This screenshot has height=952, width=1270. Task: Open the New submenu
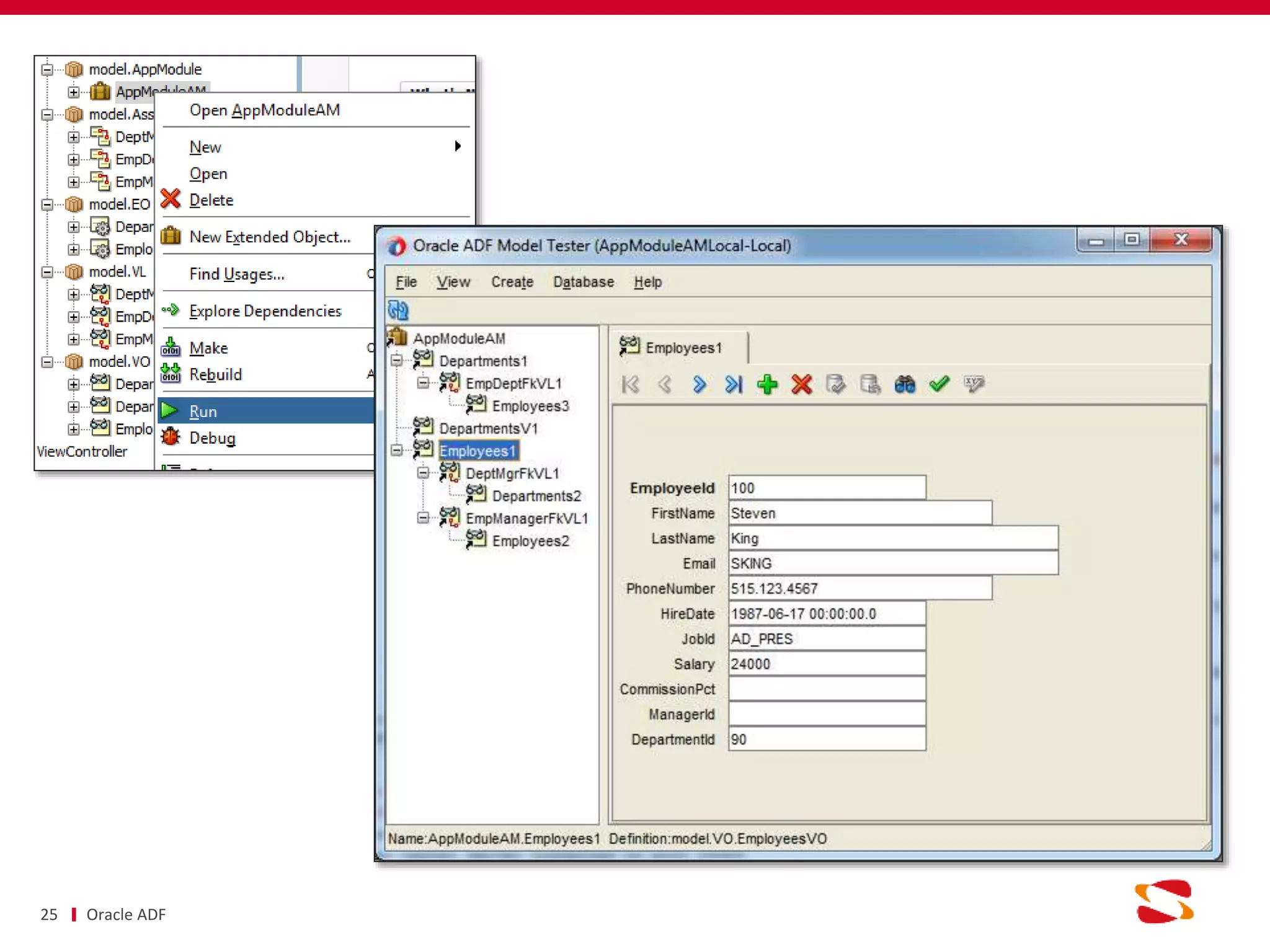point(315,147)
